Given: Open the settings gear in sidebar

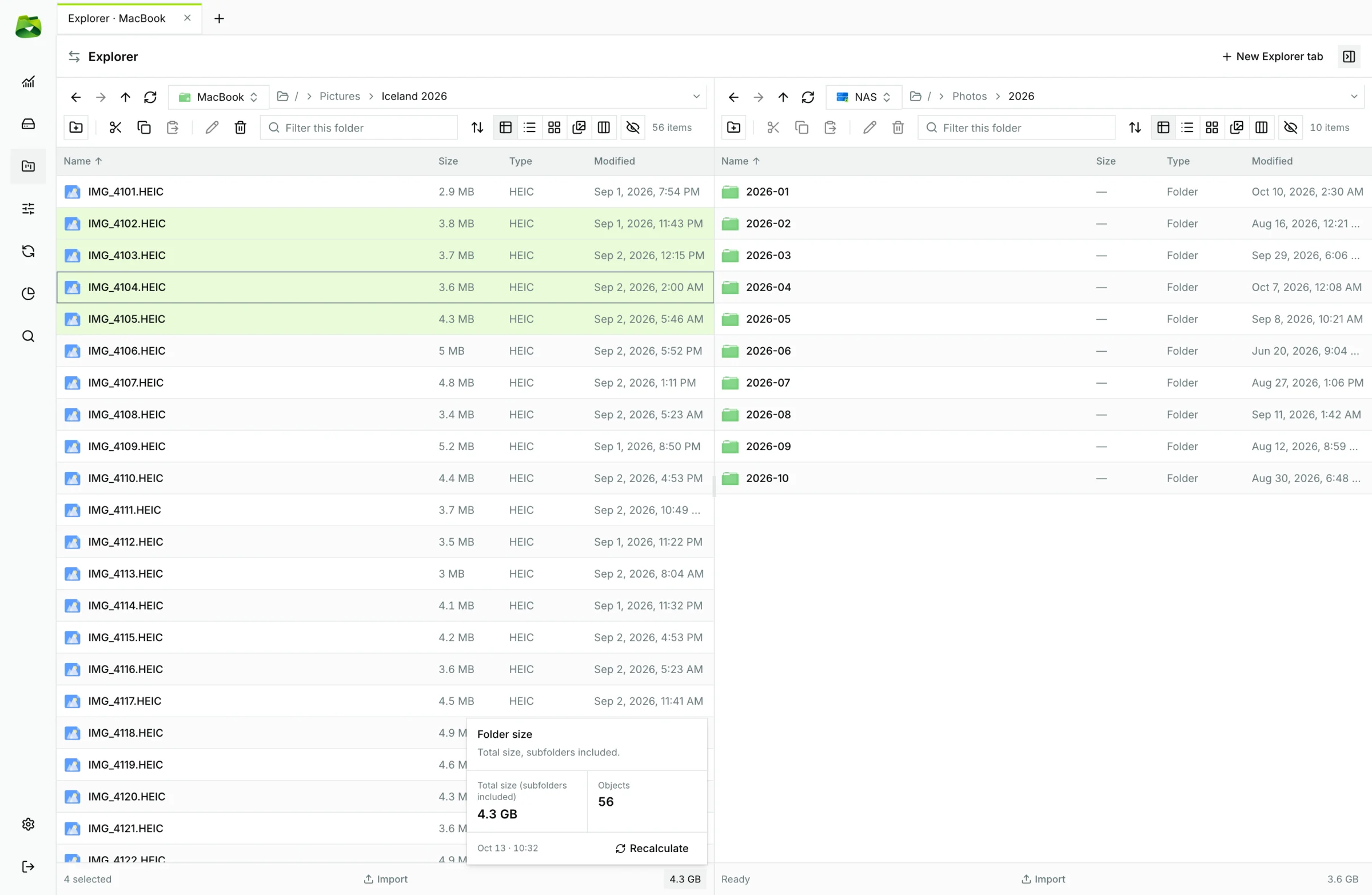Looking at the screenshot, I should [28, 824].
